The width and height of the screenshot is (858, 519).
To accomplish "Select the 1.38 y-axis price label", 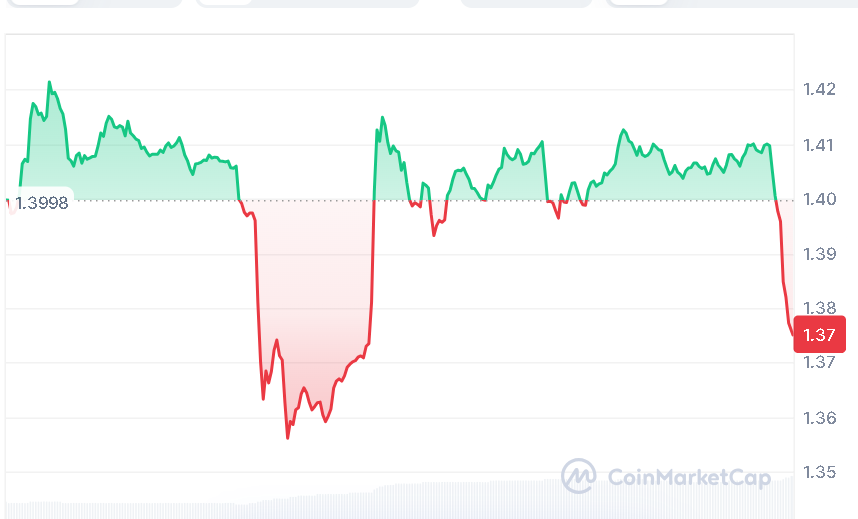I will coord(819,308).
